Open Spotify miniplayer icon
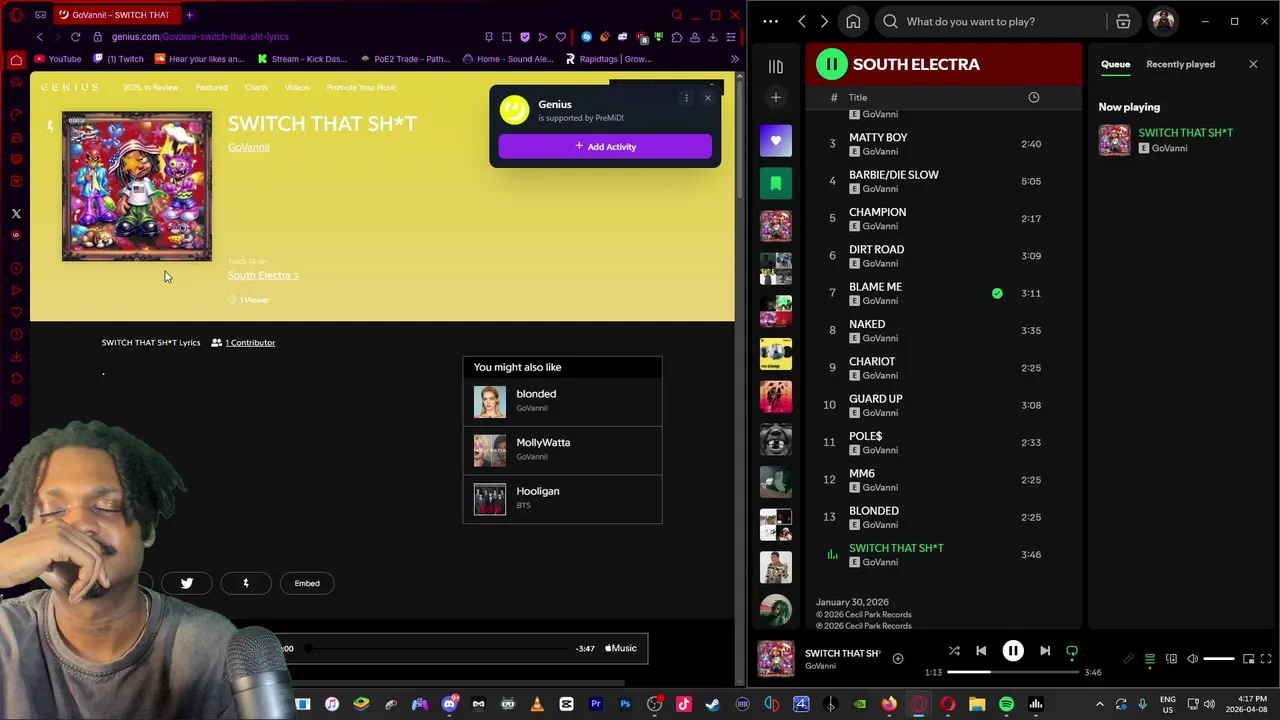 click(1246, 659)
